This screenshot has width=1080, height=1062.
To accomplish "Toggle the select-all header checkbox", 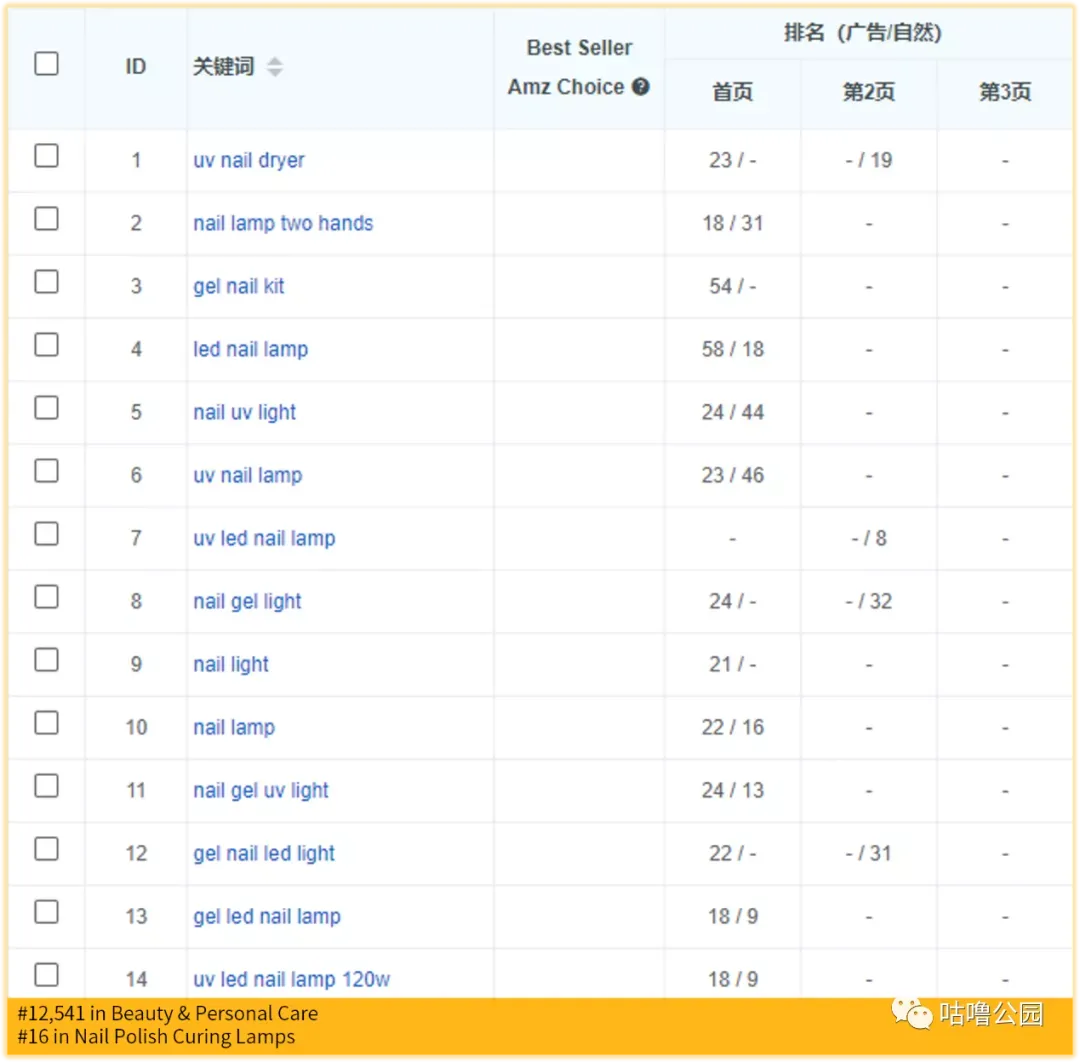I will (46, 63).
